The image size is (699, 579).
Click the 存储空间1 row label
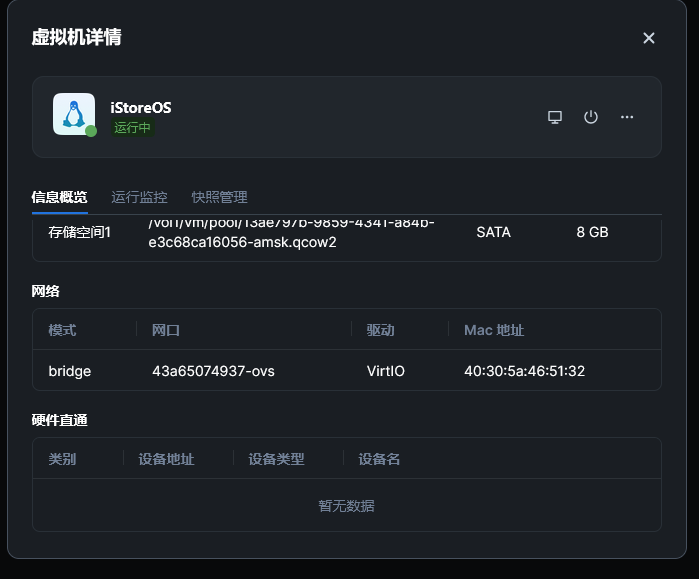point(79,232)
